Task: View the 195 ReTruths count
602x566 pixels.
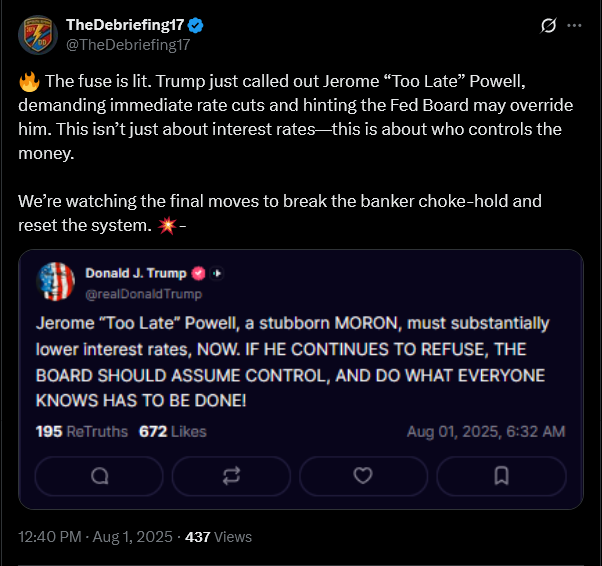Action: (x=81, y=431)
